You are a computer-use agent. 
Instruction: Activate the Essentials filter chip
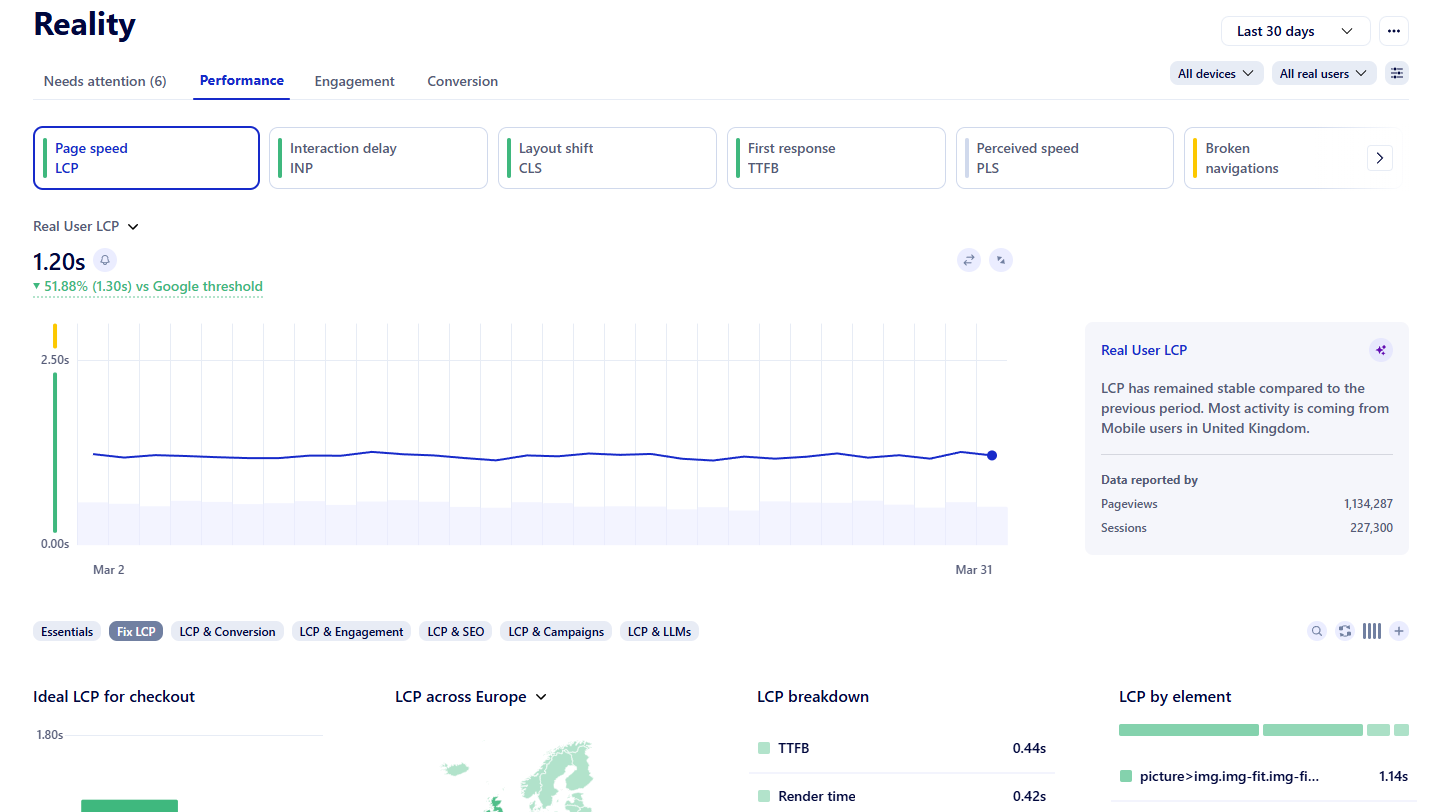[x=66, y=631]
